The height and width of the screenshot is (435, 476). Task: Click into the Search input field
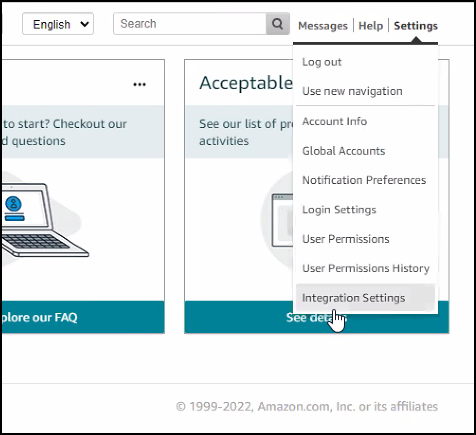[190, 24]
